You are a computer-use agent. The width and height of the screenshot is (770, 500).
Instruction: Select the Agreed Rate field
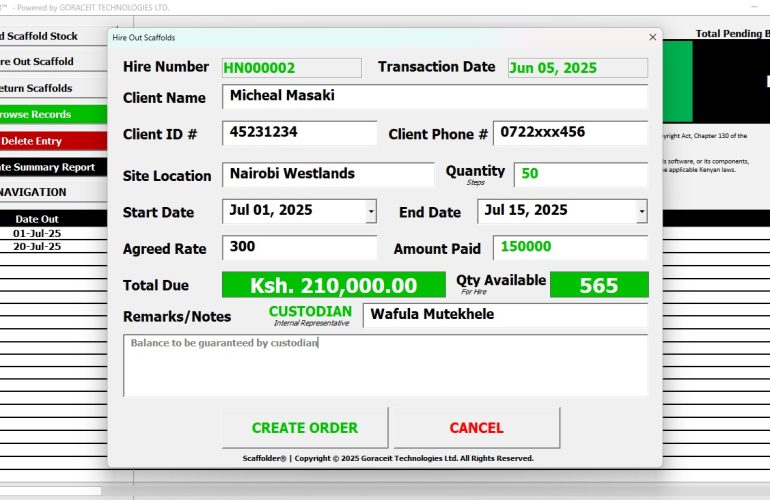[299, 248]
